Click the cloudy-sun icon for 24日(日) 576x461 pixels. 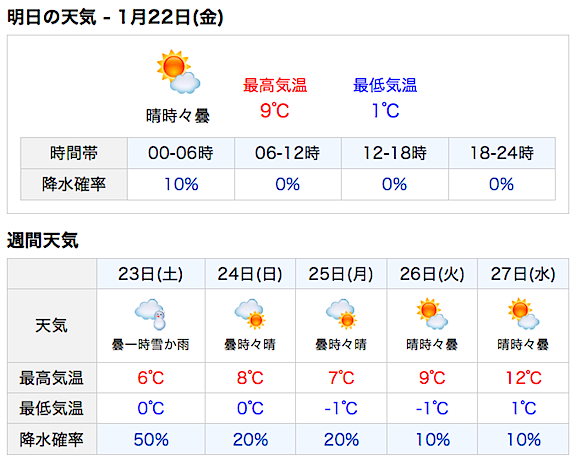(250, 314)
